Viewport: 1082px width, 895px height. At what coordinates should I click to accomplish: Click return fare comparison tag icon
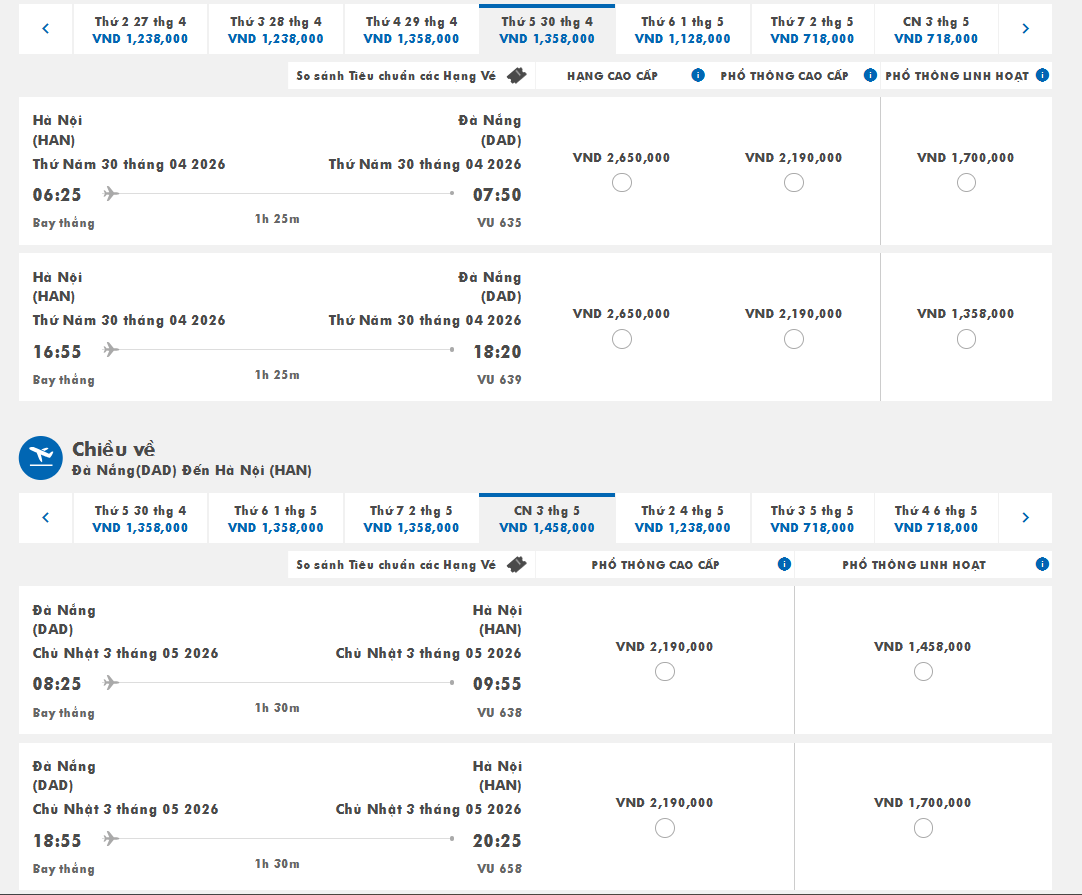click(x=516, y=565)
